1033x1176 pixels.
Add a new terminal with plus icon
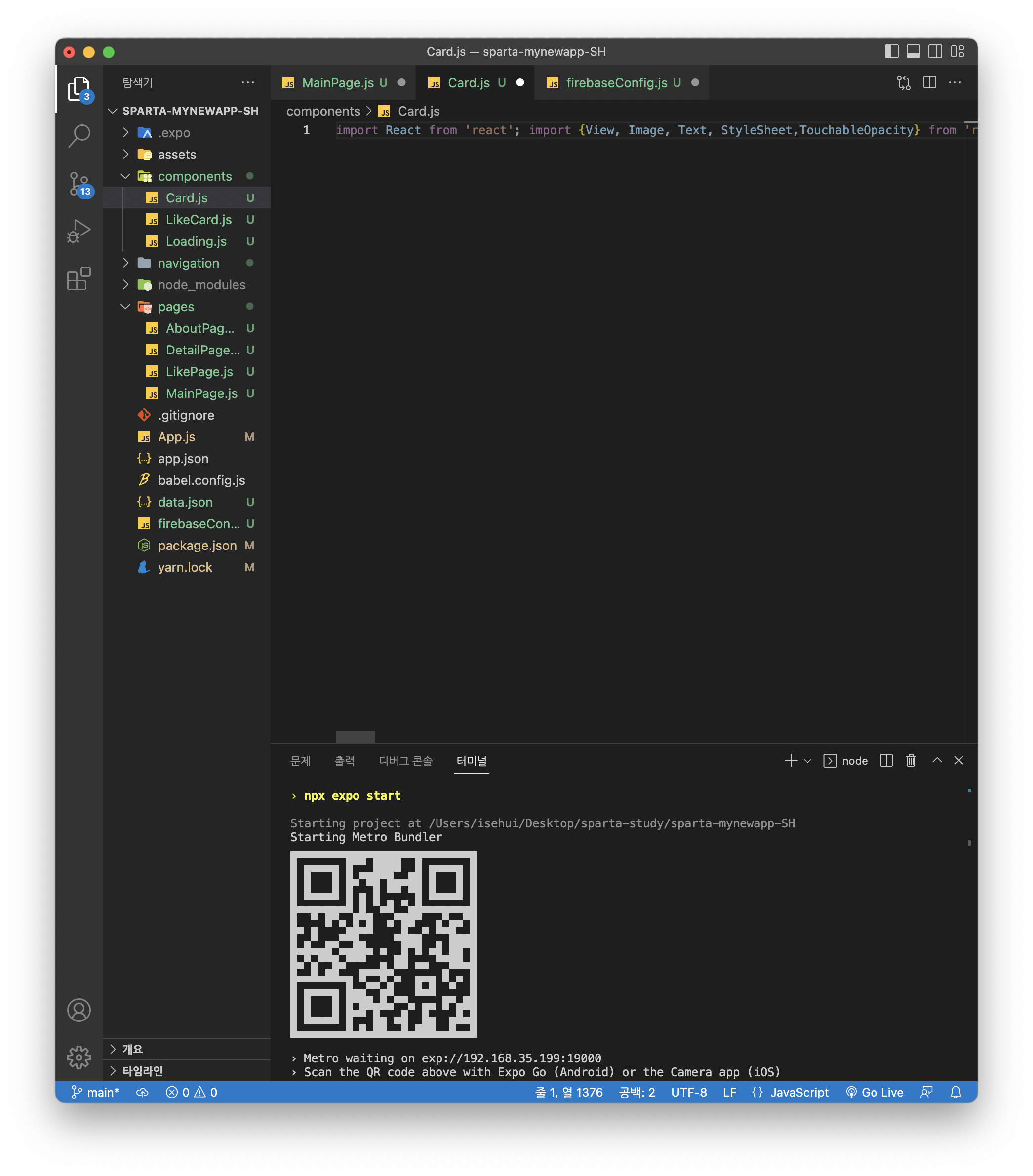[x=791, y=761]
